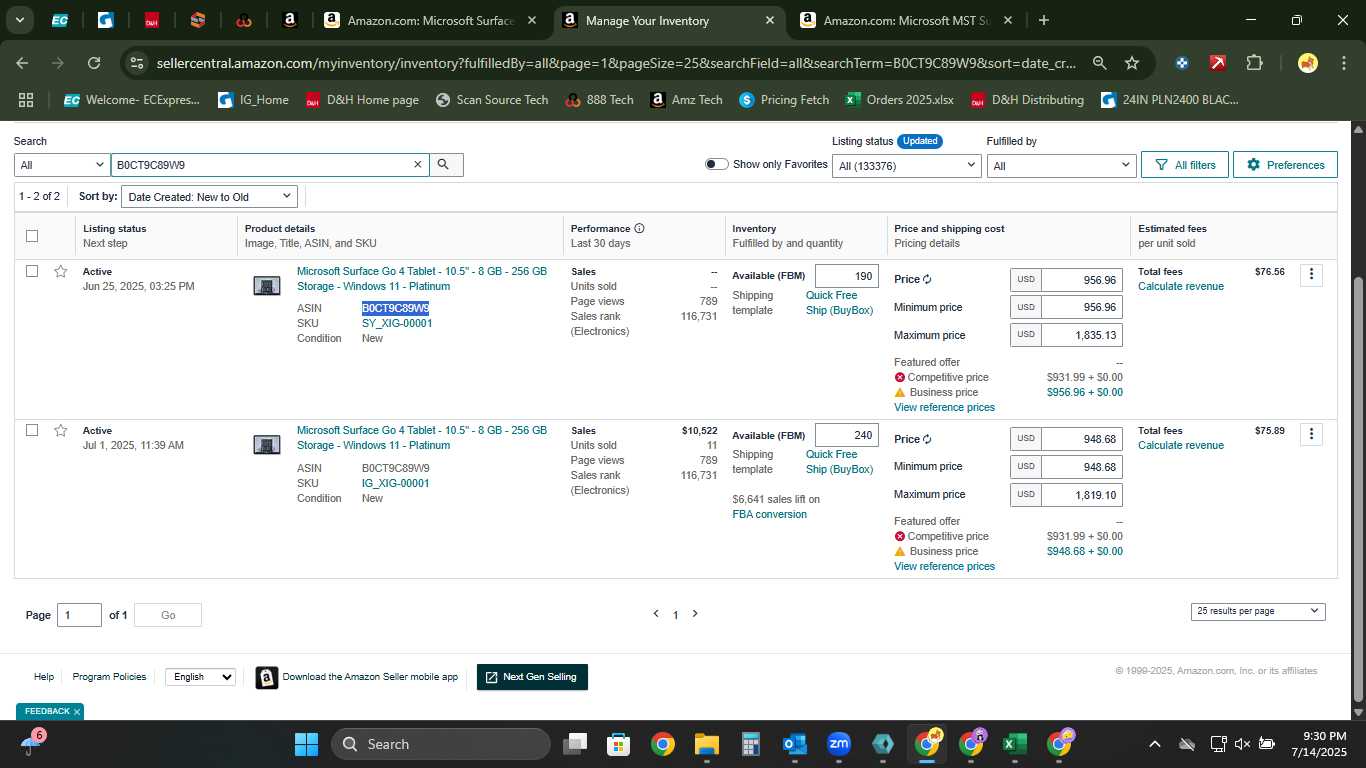Image resolution: width=1366 pixels, height=768 pixels.
Task: Click the Minimum price field showing 948.68
Action: (x=1082, y=467)
